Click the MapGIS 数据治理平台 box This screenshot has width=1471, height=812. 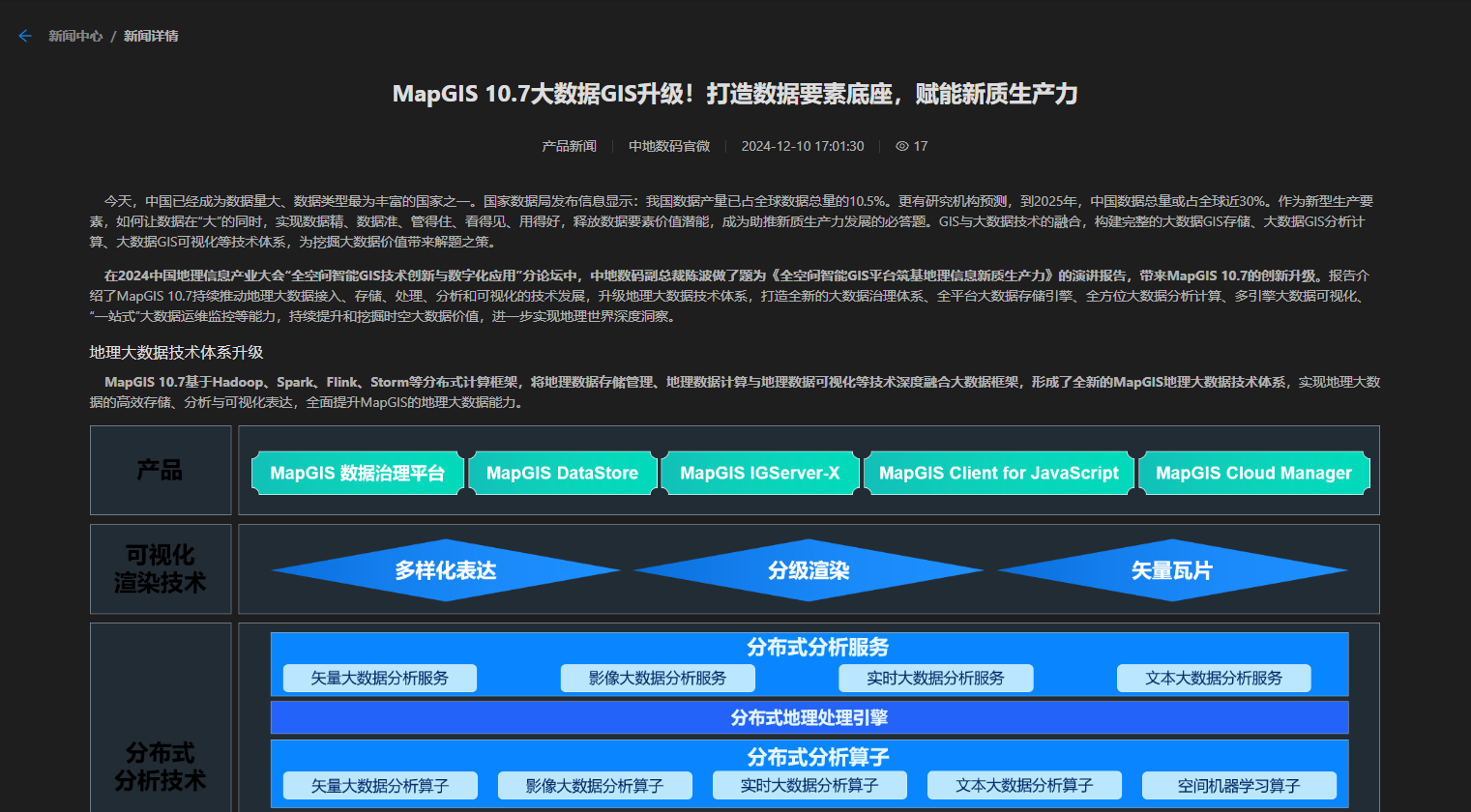[x=357, y=473]
